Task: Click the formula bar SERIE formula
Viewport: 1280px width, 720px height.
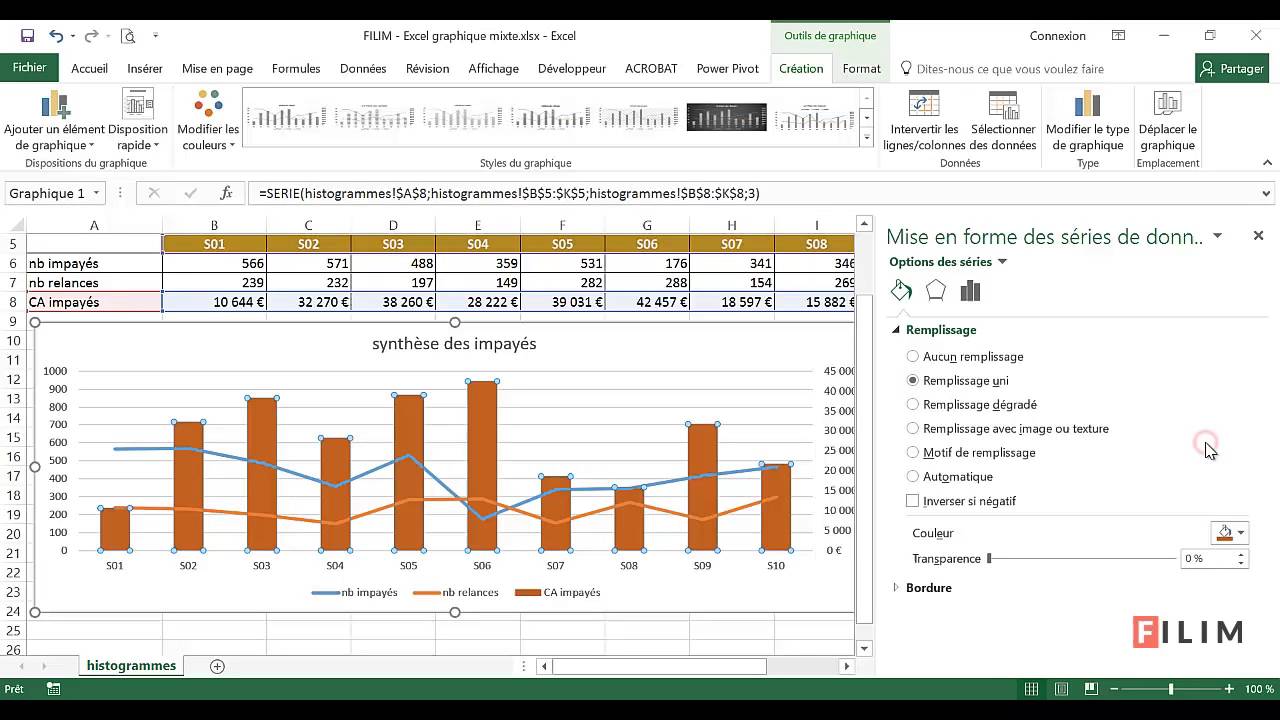Action: coord(509,193)
